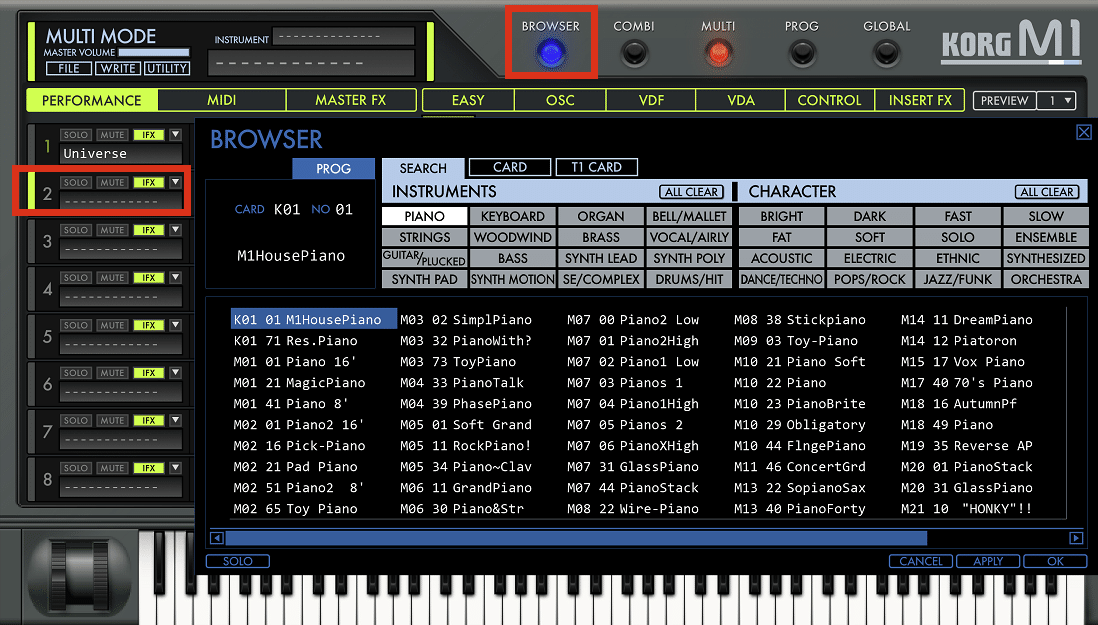Toggle MUTE on track 8
1098x625 pixels.
(112, 468)
